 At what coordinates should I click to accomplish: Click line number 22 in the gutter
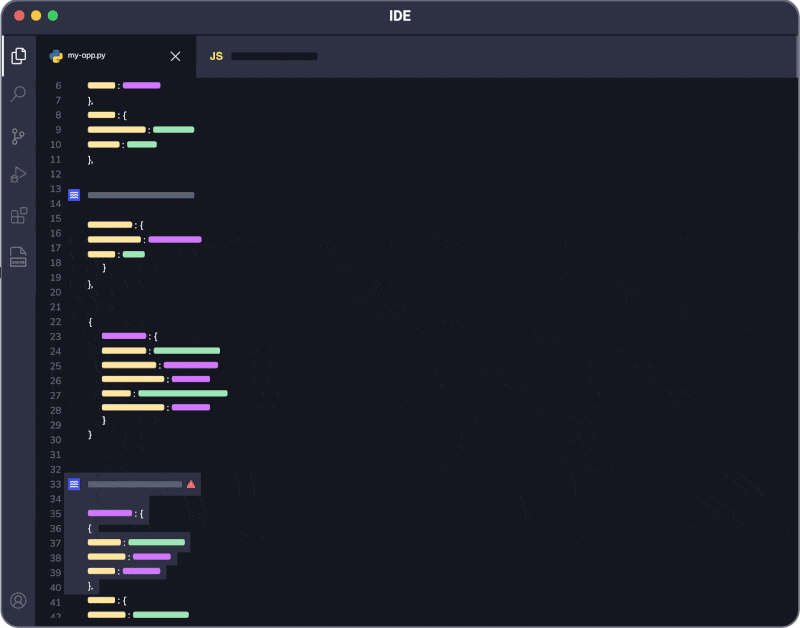click(x=56, y=322)
